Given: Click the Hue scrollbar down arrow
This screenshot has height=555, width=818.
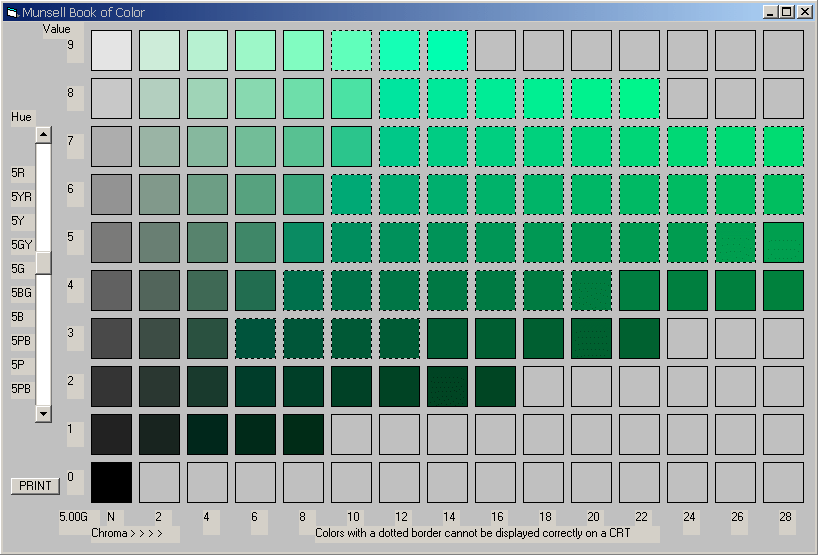Looking at the screenshot, I should click(x=43, y=414).
